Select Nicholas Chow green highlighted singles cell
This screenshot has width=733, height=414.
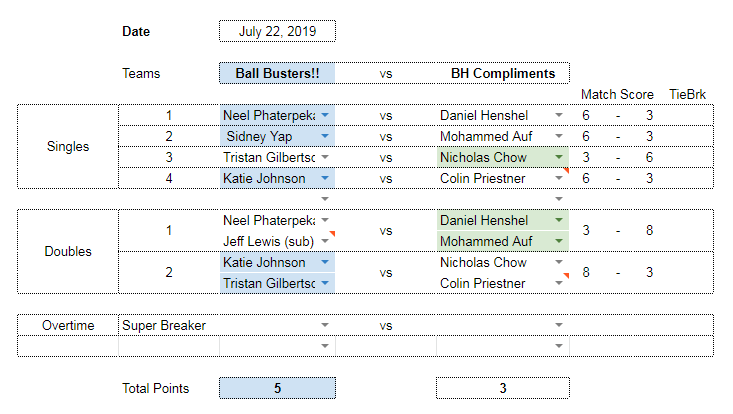coord(503,157)
